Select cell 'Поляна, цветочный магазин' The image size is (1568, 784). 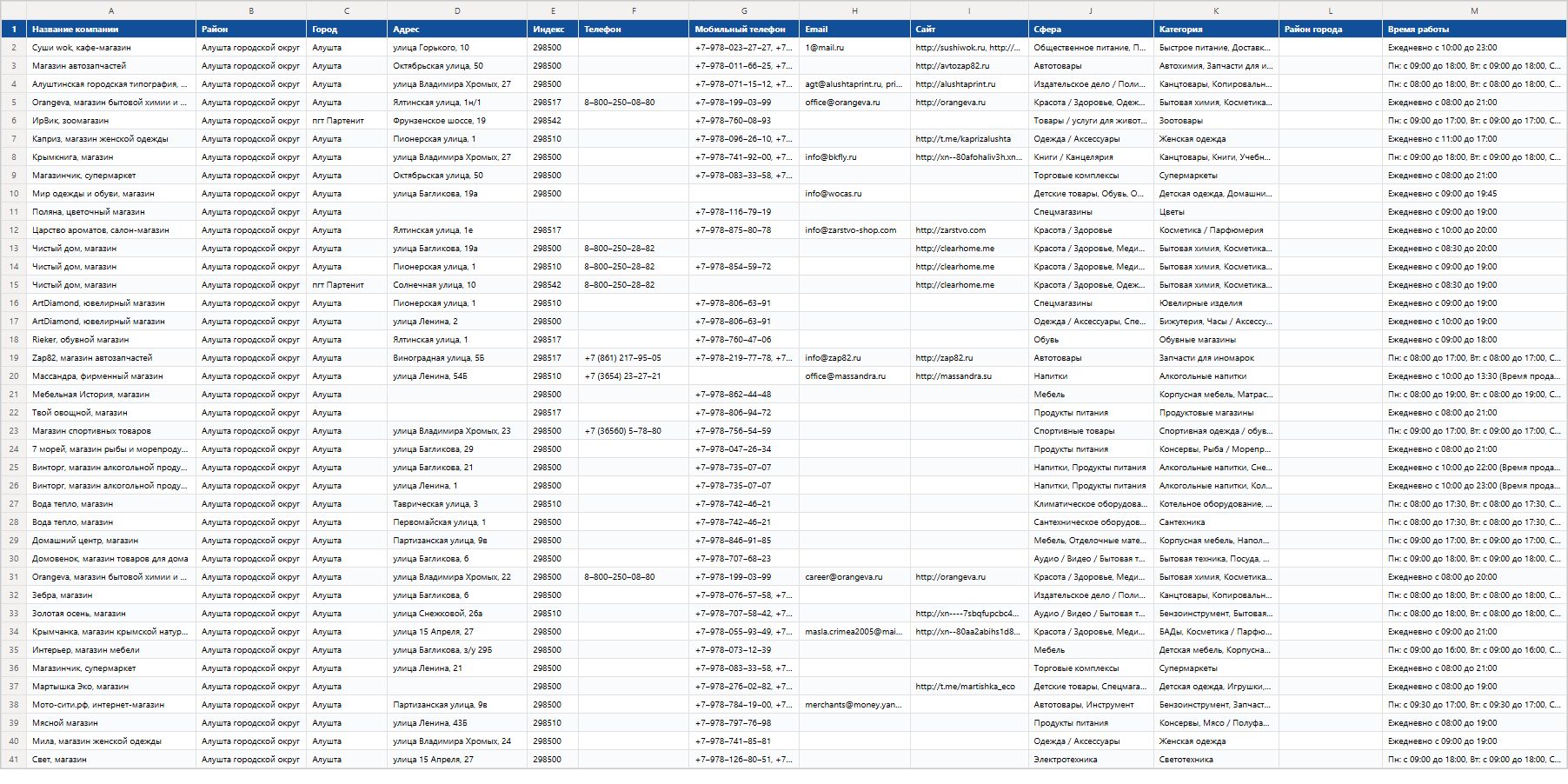[x=111, y=212]
